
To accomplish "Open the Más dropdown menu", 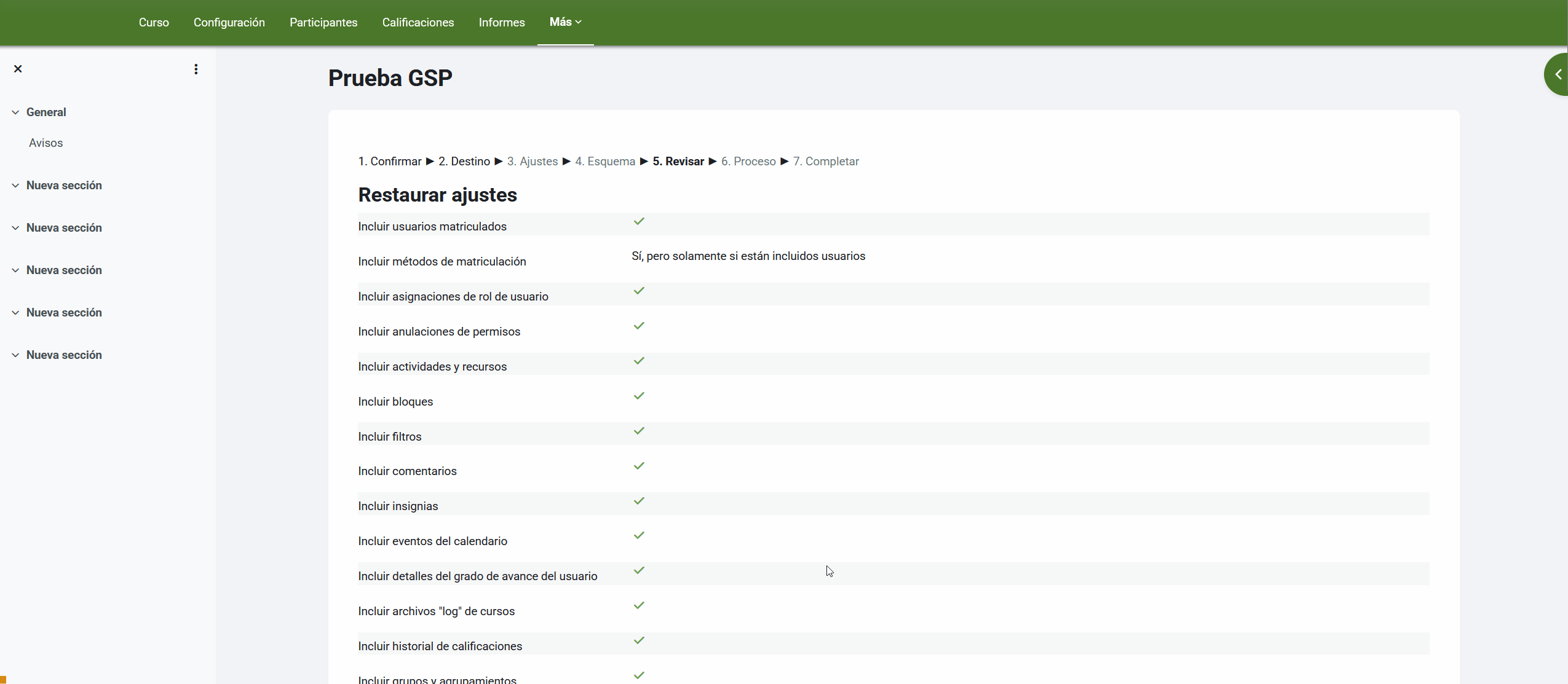I will pos(565,22).
